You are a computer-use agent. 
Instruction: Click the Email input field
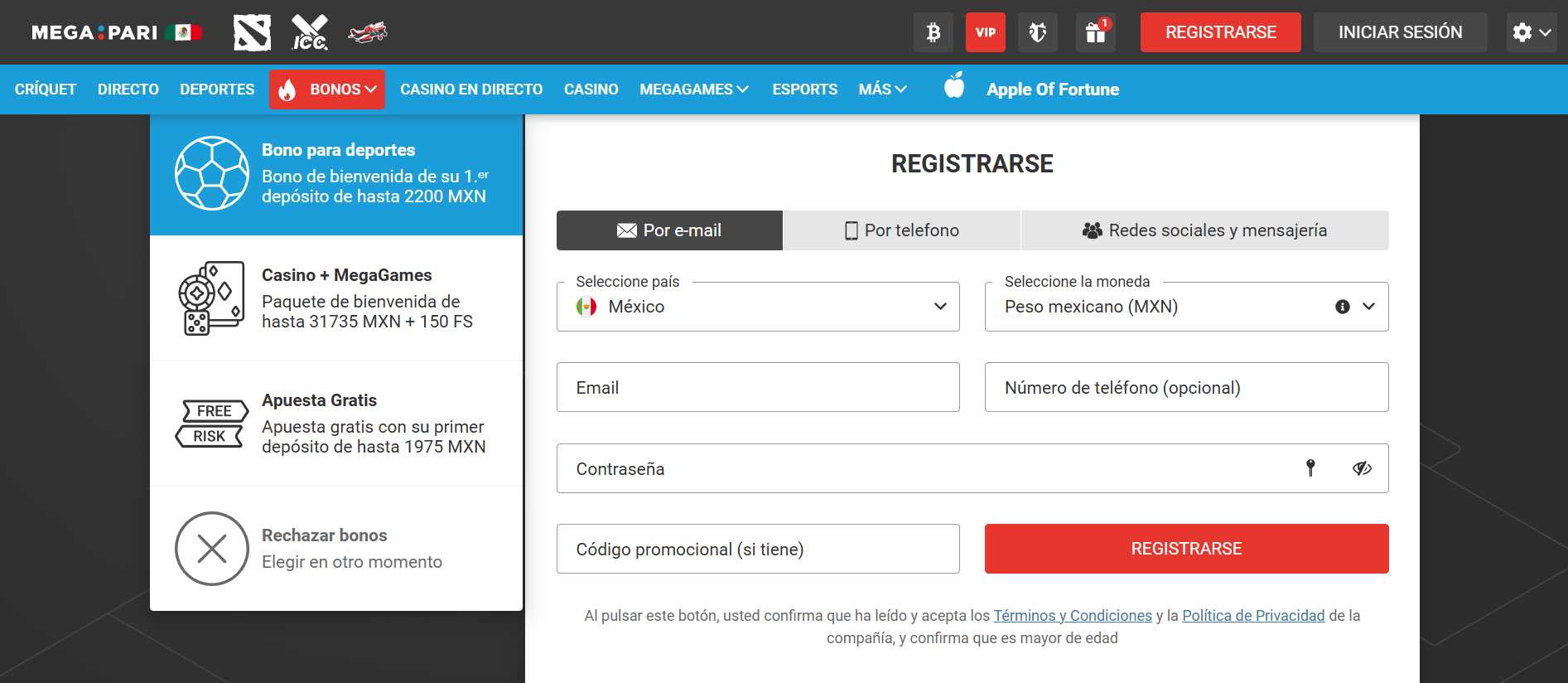(758, 387)
